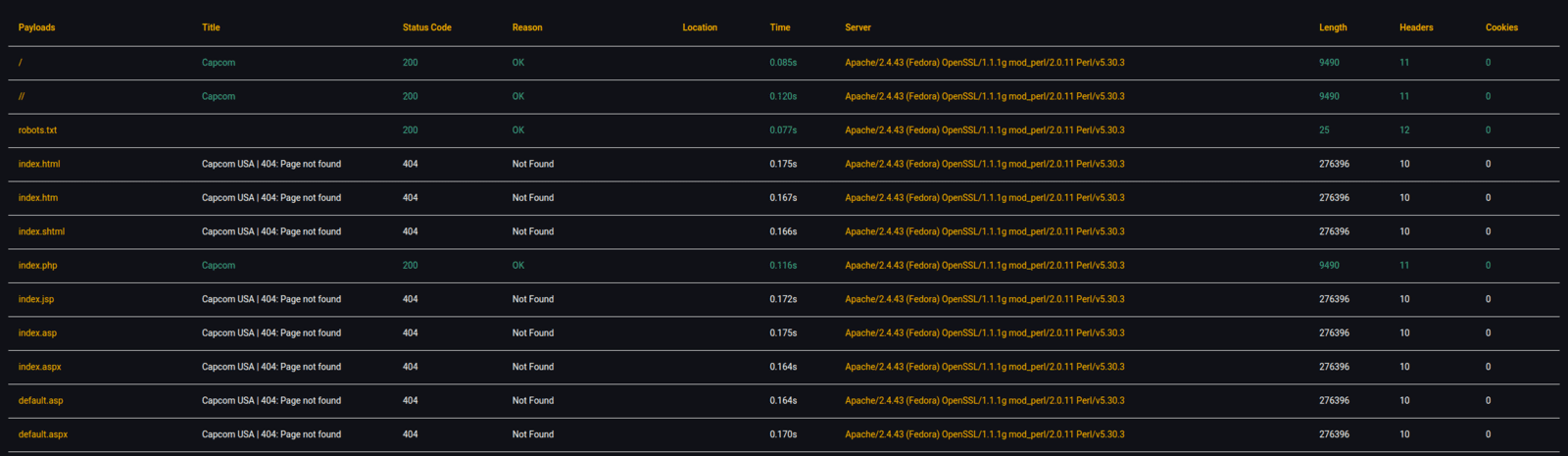Click the Payloads column header
The image size is (1568, 456).
(36, 27)
